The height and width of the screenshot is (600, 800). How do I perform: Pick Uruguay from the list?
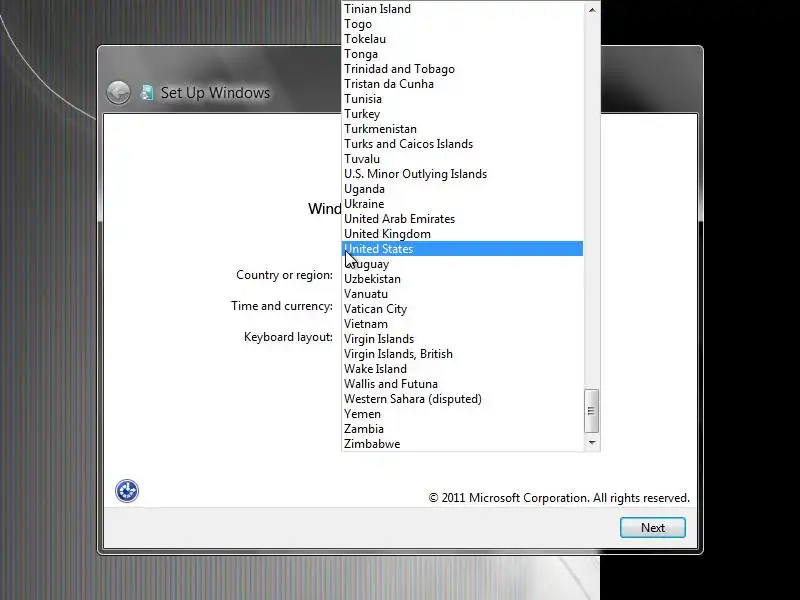pos(462,264)
